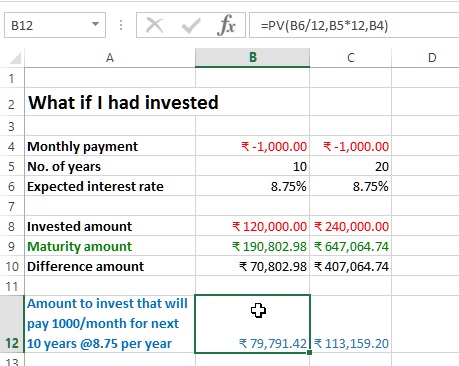
Task: Select cell B5 with value 10
Action: click(x=253, y=166)
